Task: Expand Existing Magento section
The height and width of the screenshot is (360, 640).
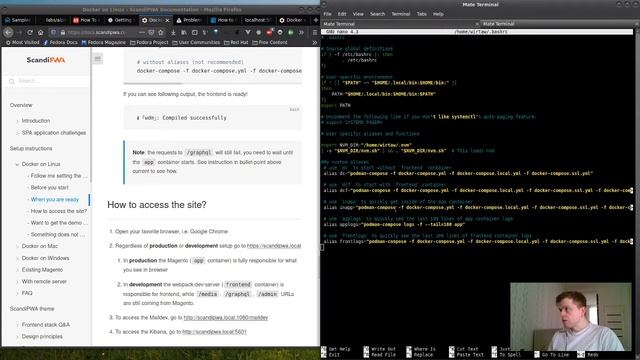Action: tap(18, 270)
